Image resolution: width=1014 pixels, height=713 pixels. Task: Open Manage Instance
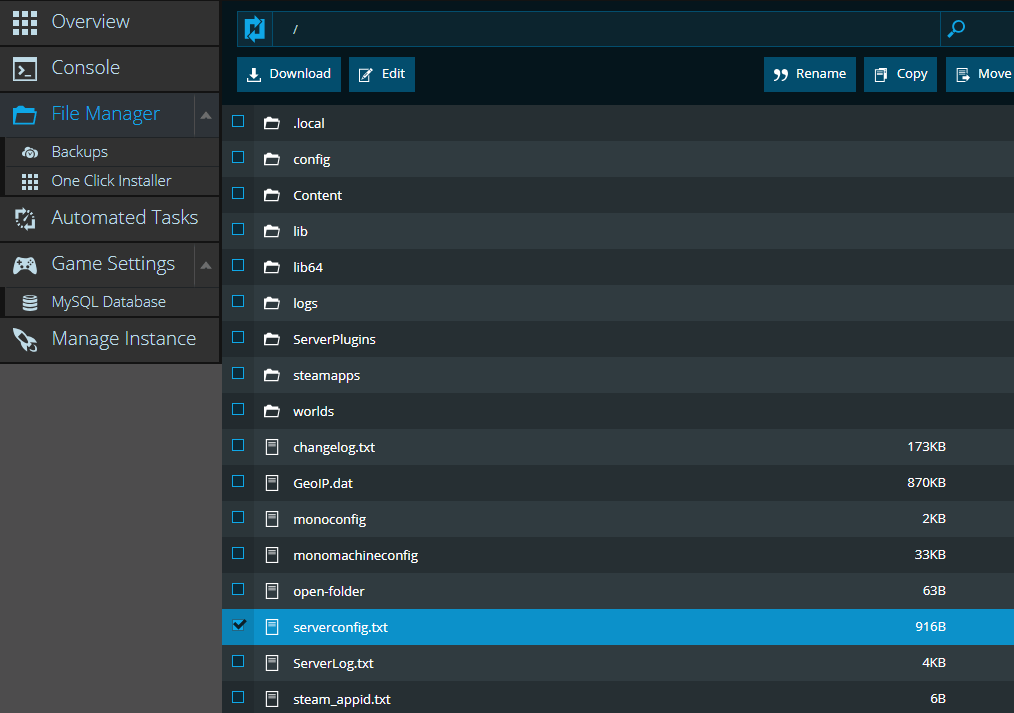click(x=110, y=340)
